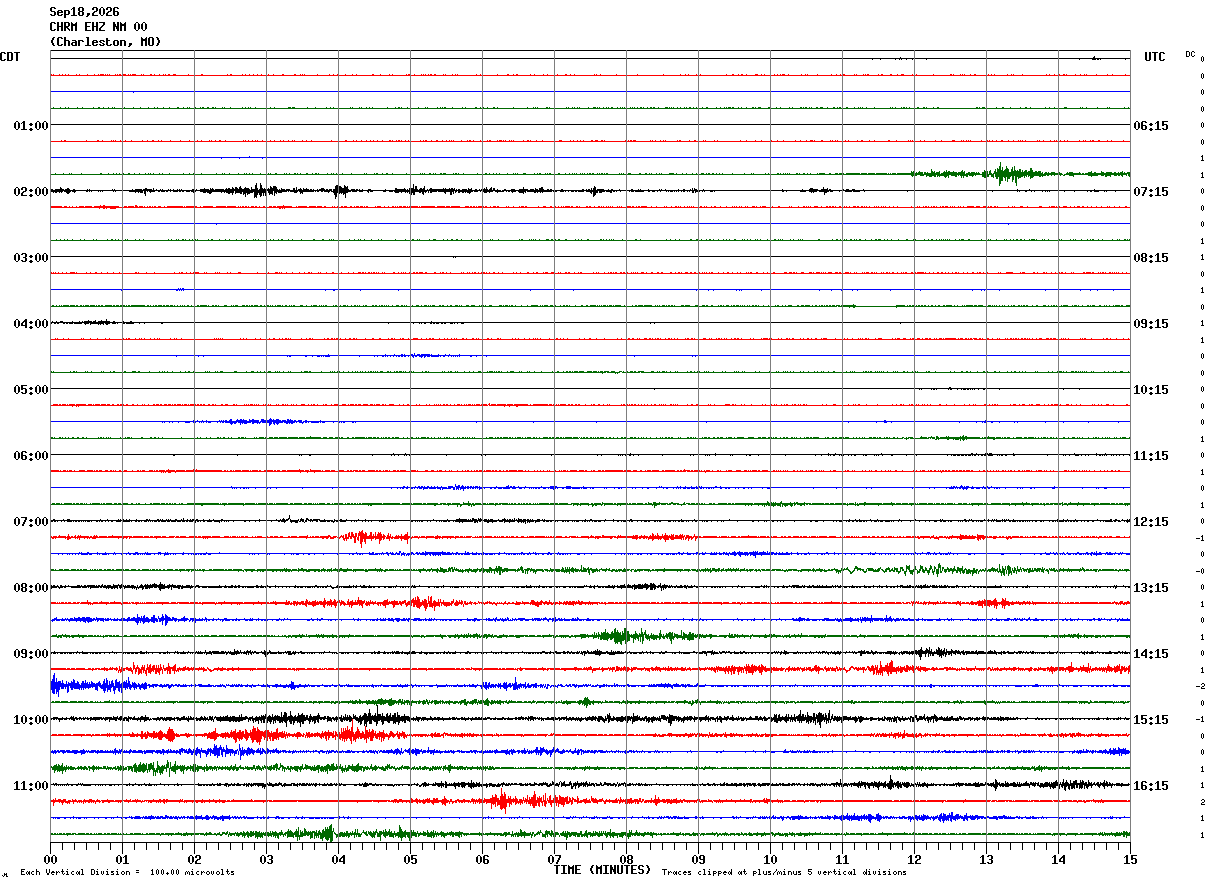Click the 07:15 UTC time label

tap(1151, 191)
